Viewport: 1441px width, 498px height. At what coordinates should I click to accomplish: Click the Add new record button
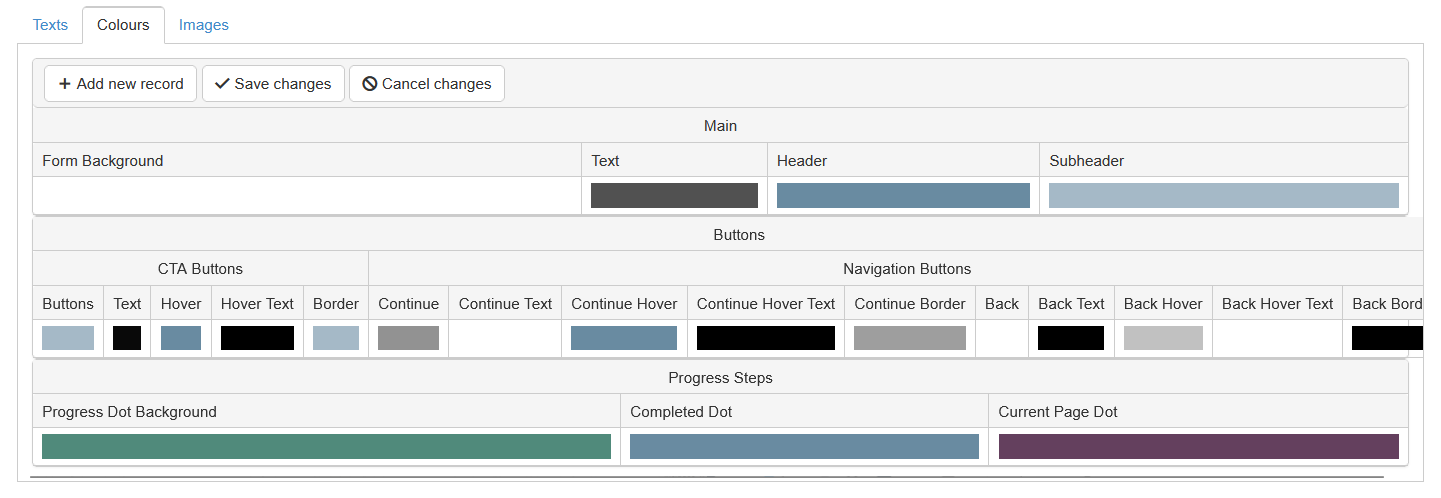tap(120, 84)
